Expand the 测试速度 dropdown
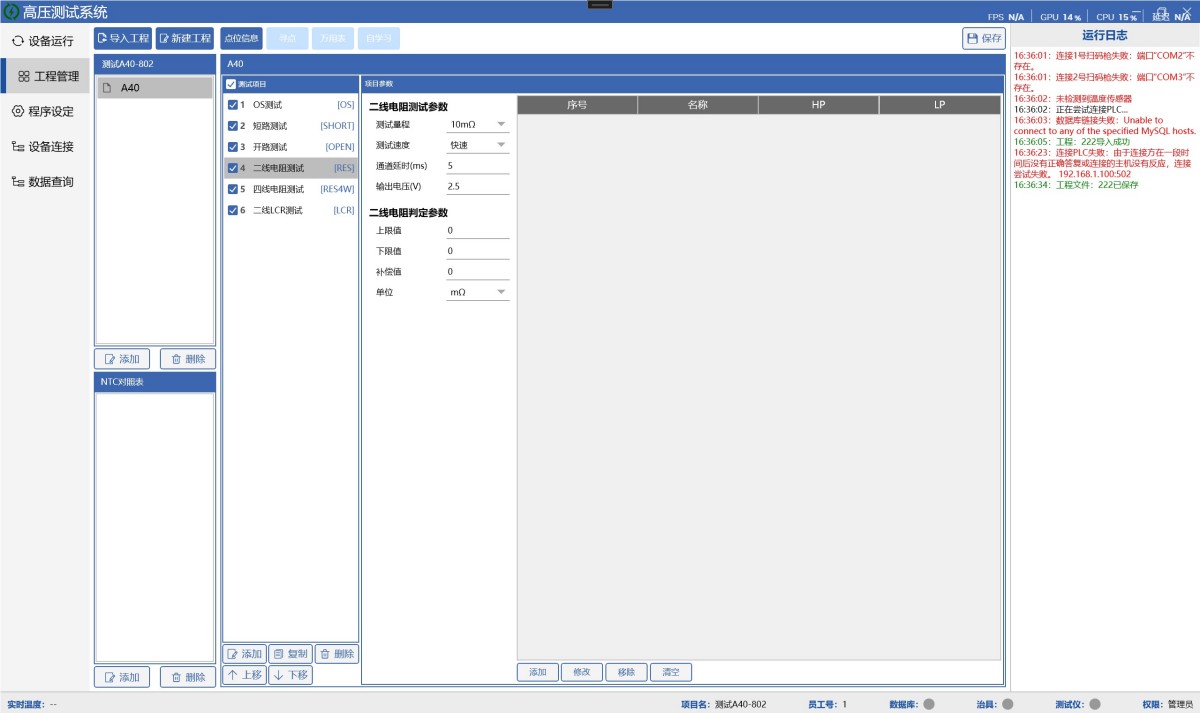Viewport: 1200px width, 713px height. point(478,145)
